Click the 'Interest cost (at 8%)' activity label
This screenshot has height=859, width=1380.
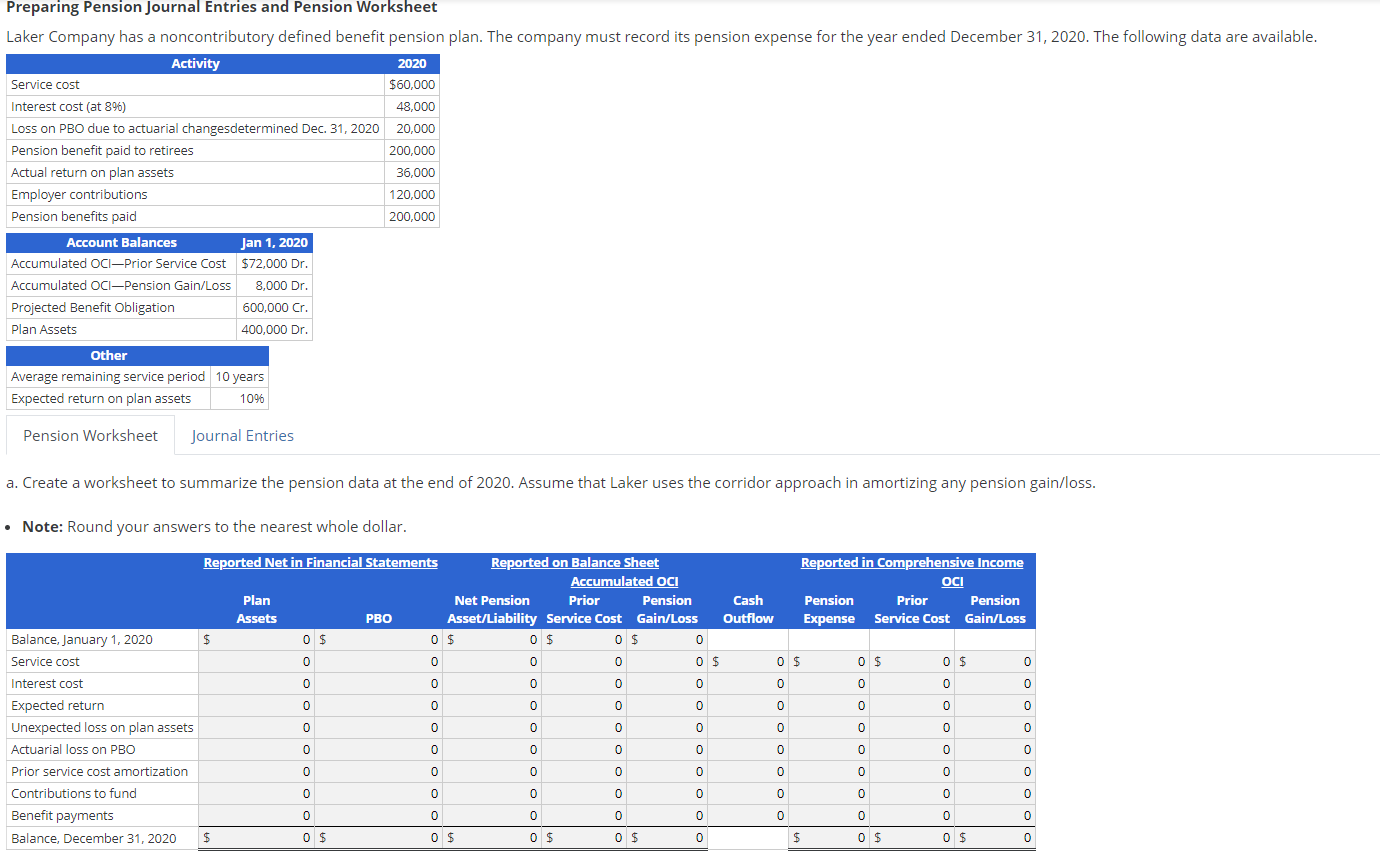(68, 107)
